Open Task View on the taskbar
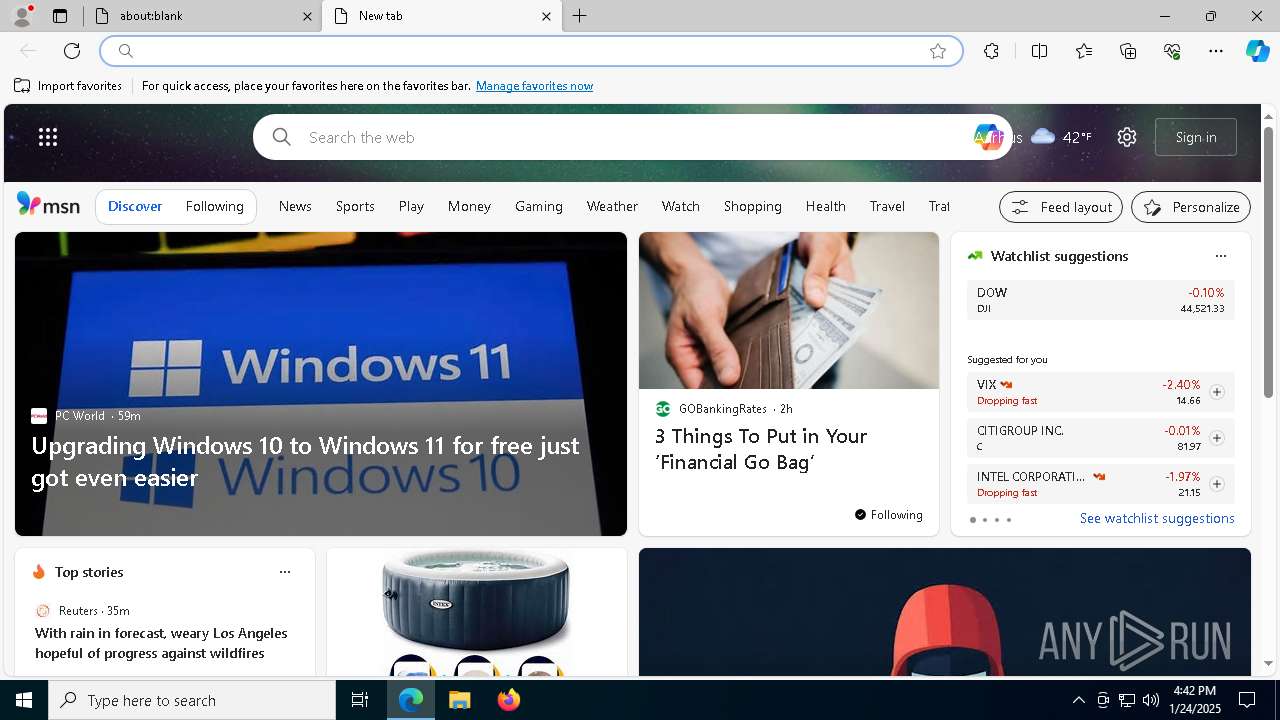Viewport: 1280px width, 720px height. click(x=360, y=700)
